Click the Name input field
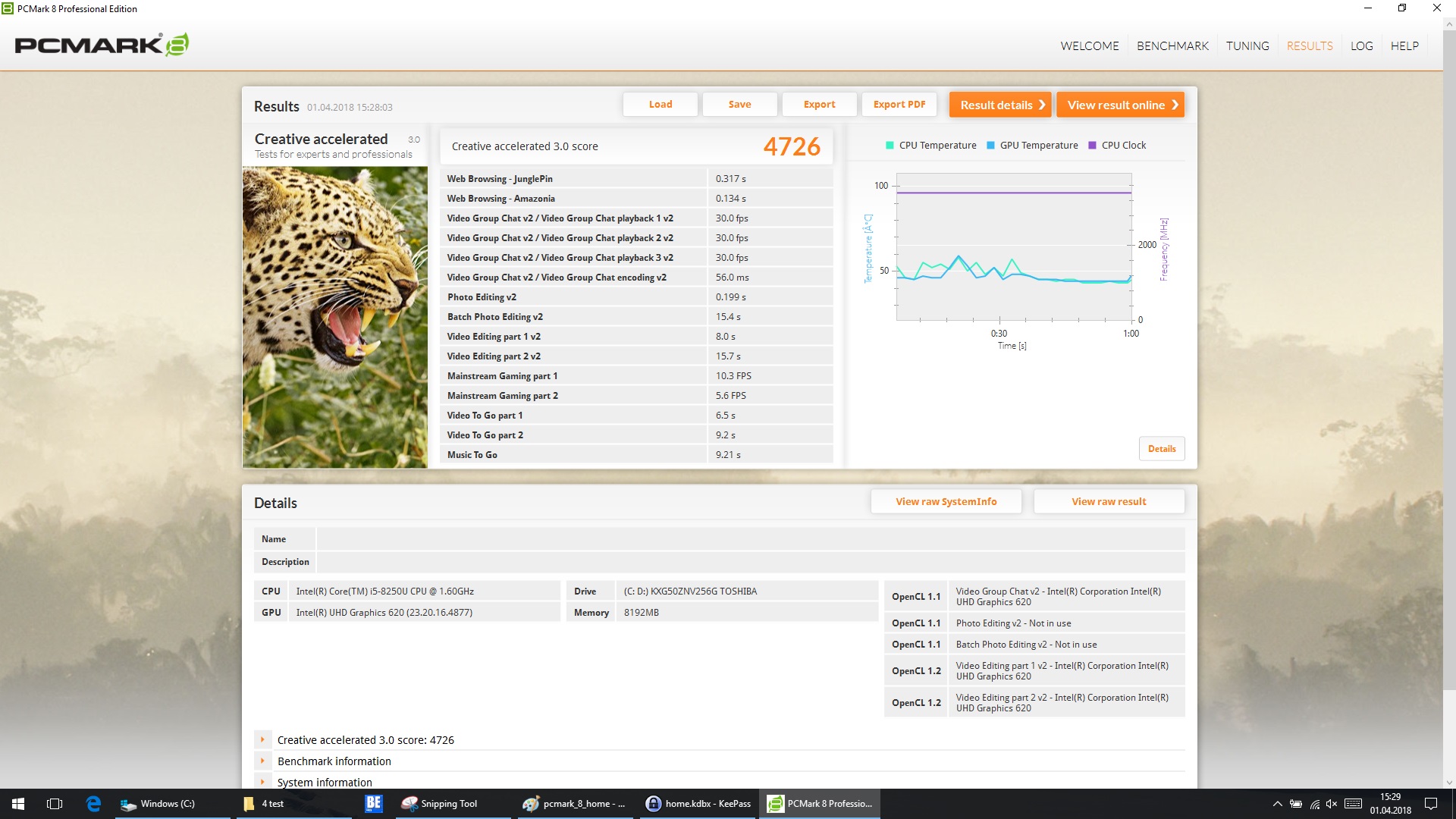Image resolution: width=1456 pixels, height=819 pixels. point(750,539)
